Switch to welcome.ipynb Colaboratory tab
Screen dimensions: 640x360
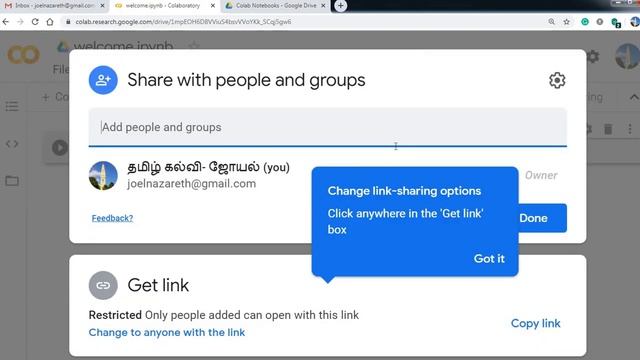[x=163, y=6]
